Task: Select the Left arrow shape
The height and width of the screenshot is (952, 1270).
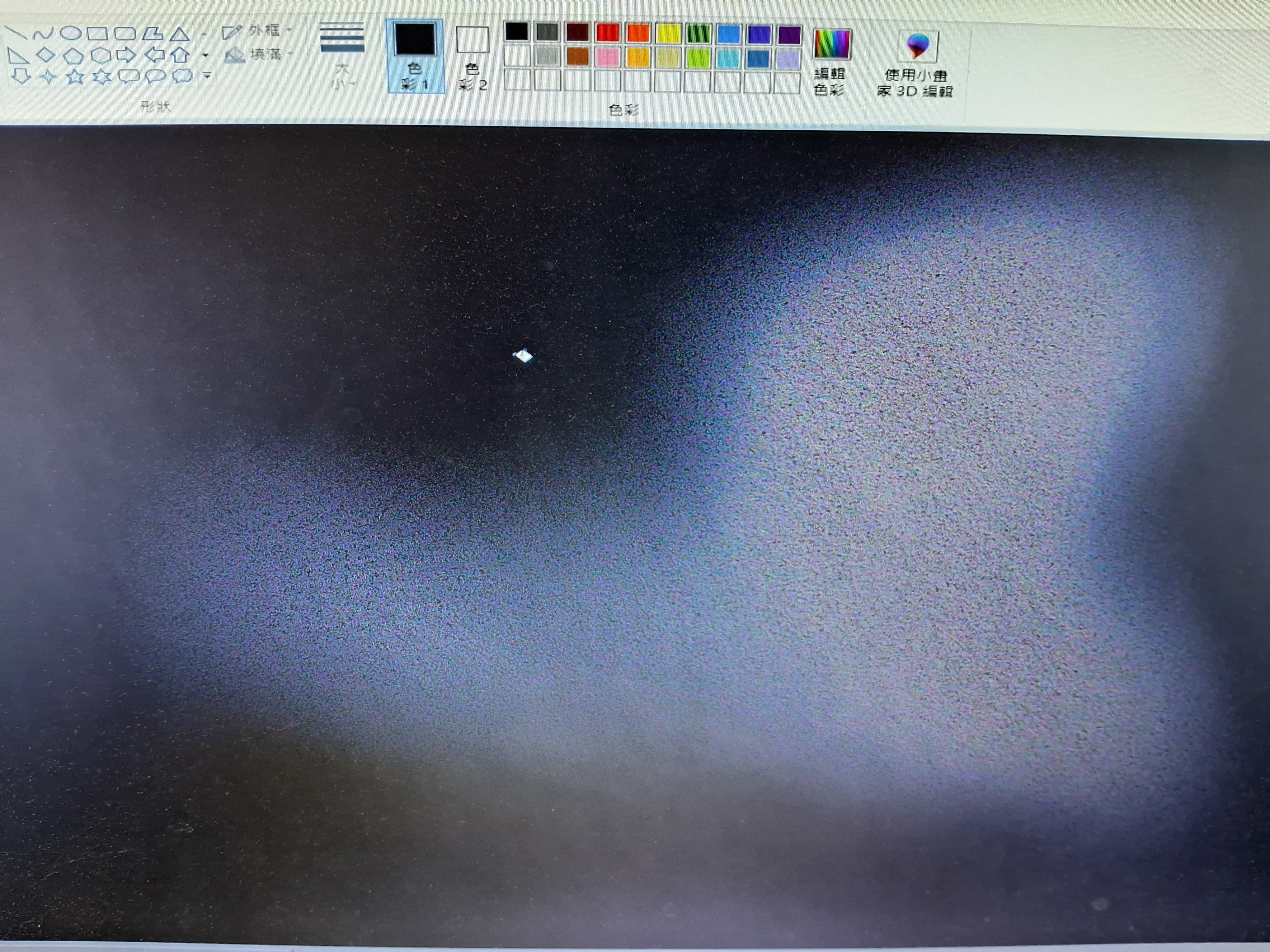Action: coord(154,55)
